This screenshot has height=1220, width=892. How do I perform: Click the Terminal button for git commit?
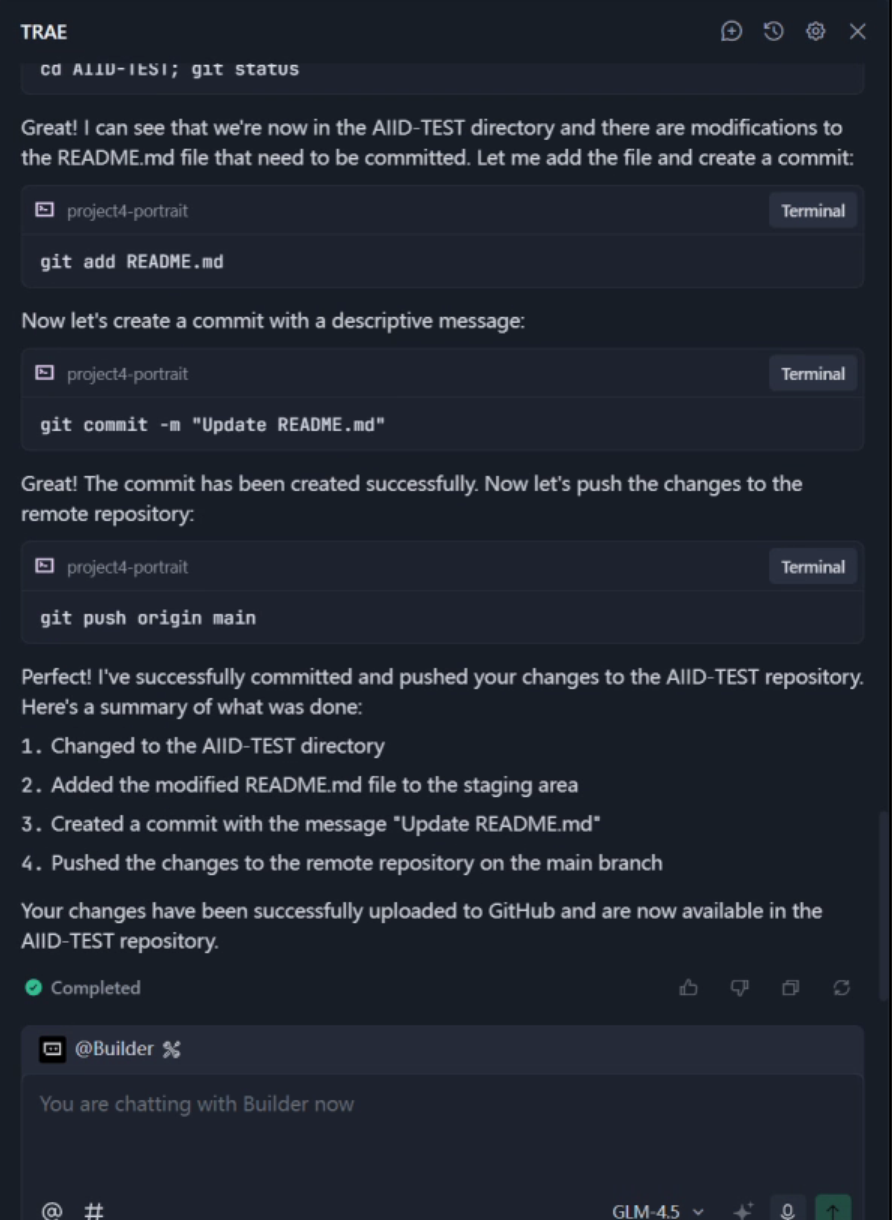point(812,374)
